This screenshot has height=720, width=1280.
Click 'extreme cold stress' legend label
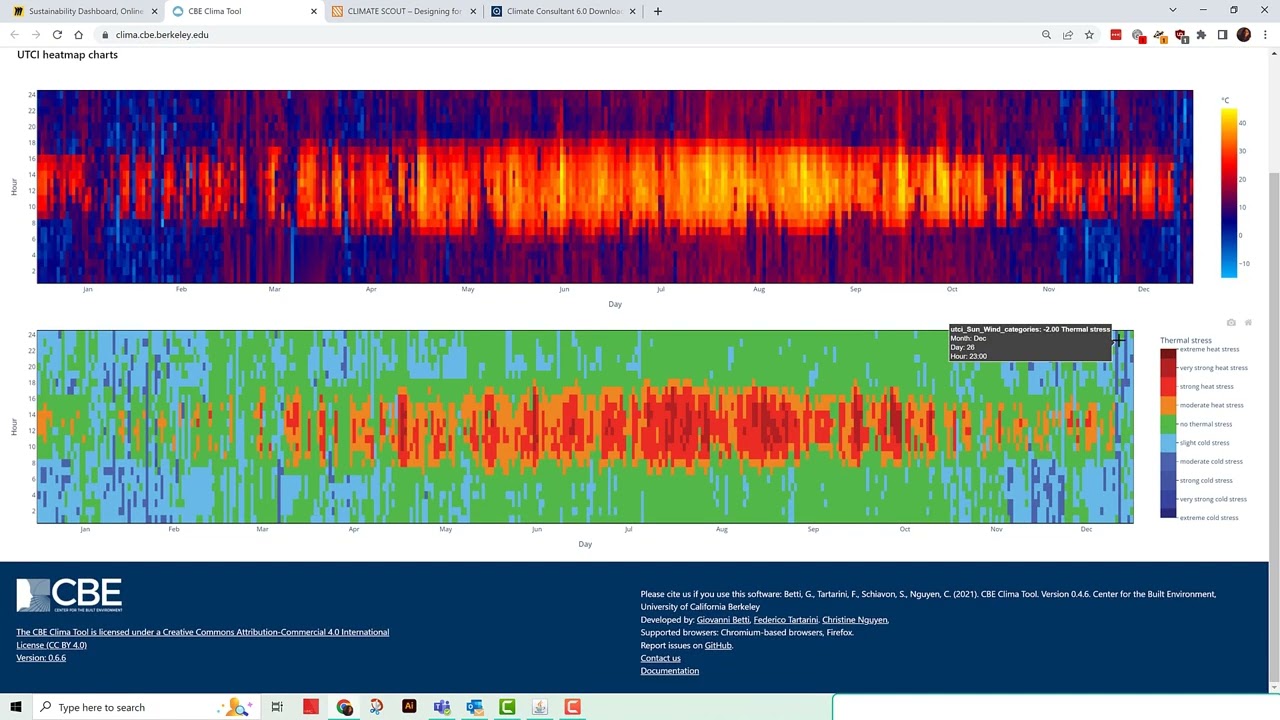pos(1209,518)
